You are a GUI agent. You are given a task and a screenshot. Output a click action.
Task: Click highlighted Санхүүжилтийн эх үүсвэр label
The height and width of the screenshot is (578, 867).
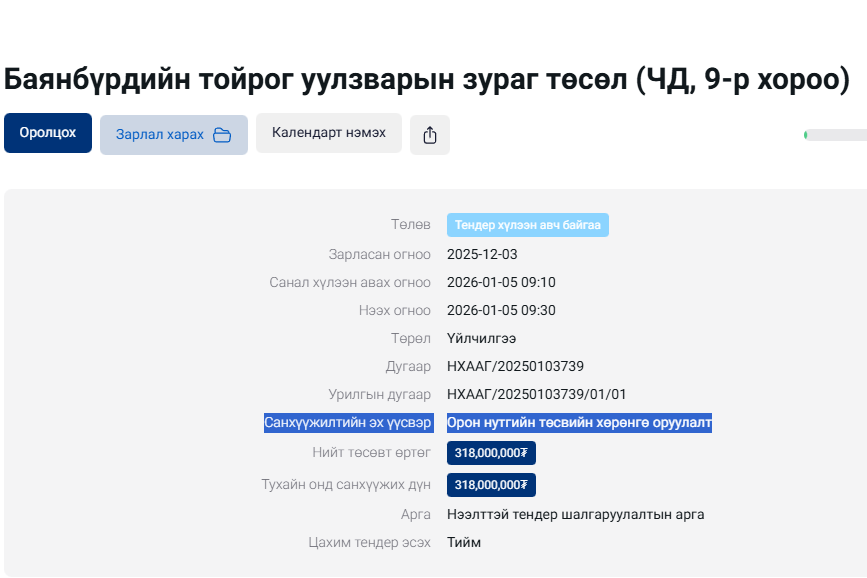click(x=347, y=423)
